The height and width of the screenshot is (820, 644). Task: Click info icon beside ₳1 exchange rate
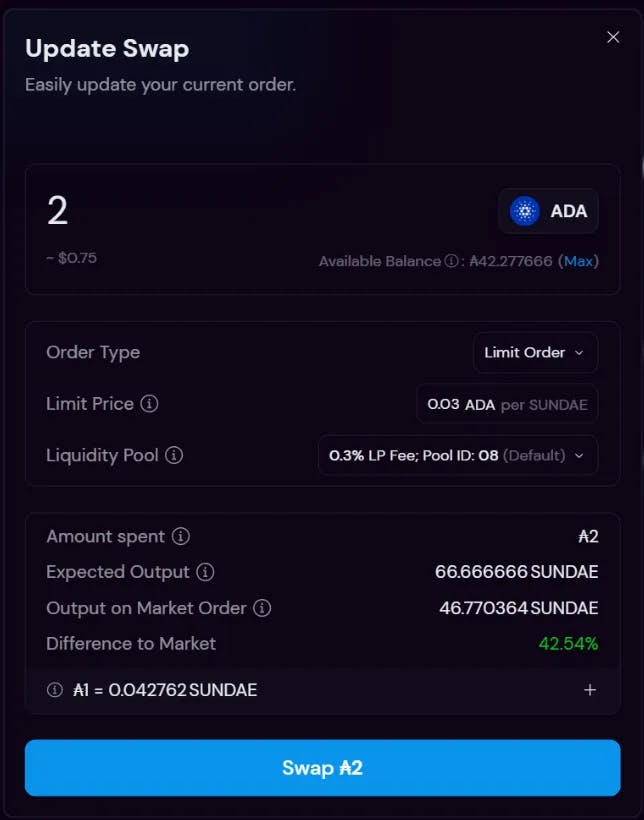(x=55, y=690)
